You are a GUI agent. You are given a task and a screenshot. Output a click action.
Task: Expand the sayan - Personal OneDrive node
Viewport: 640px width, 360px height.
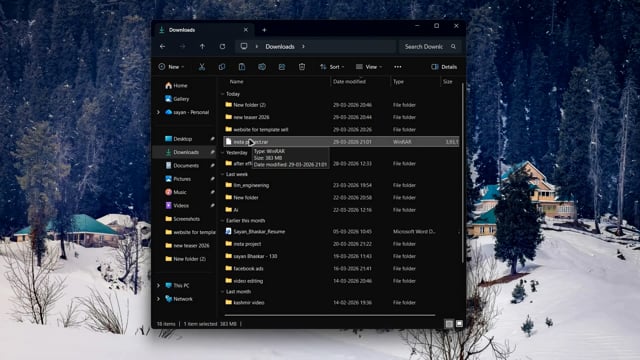pyautogui.click(x=158, y=112)
